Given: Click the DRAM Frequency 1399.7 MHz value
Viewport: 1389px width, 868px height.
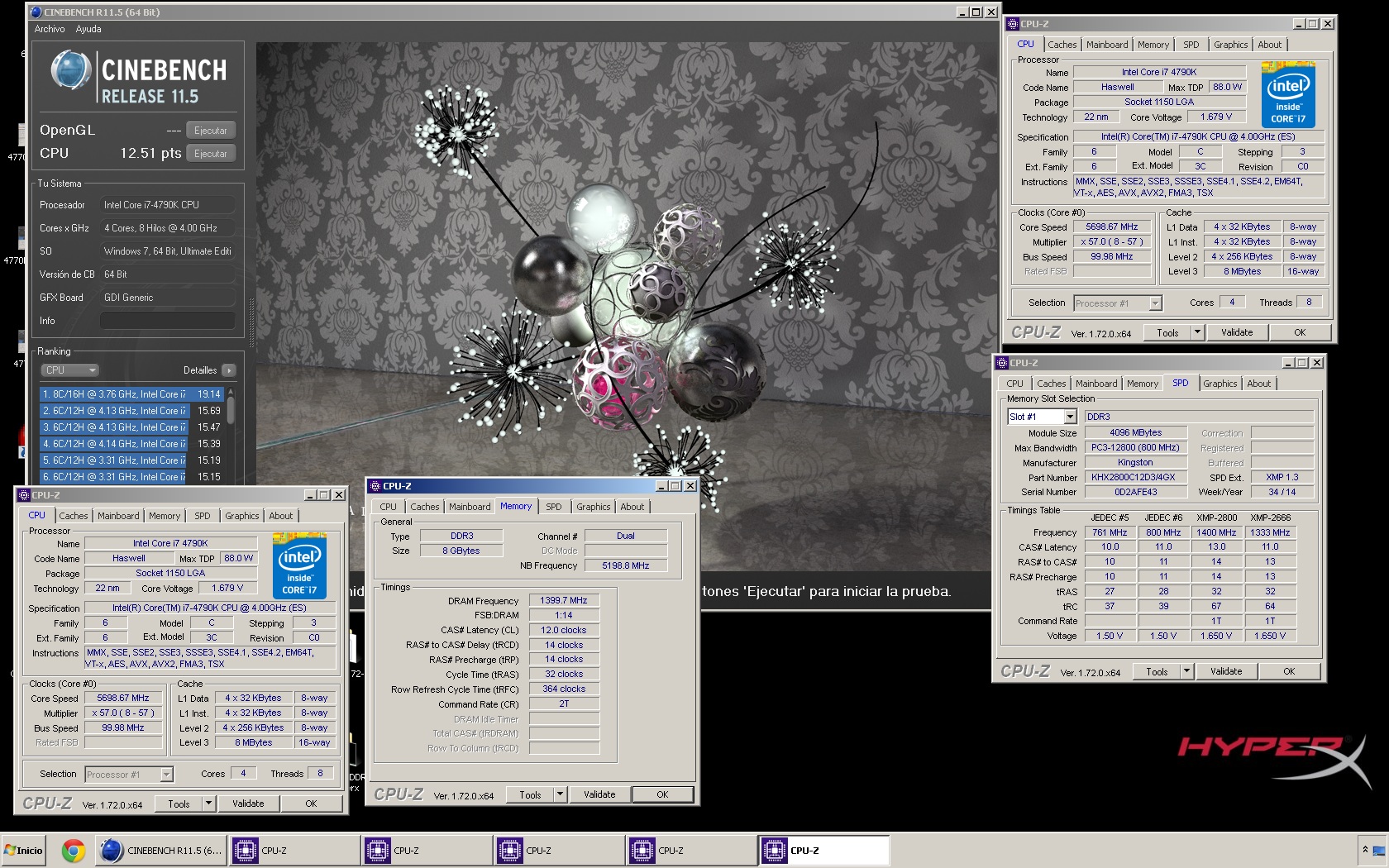Looking at the screenshot, I should pos(564,600).
